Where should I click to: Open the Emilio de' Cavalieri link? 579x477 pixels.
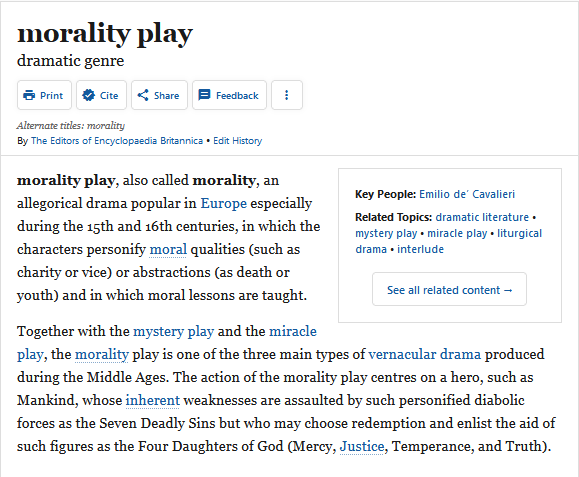pyautogui.click(x=467, y=194)
